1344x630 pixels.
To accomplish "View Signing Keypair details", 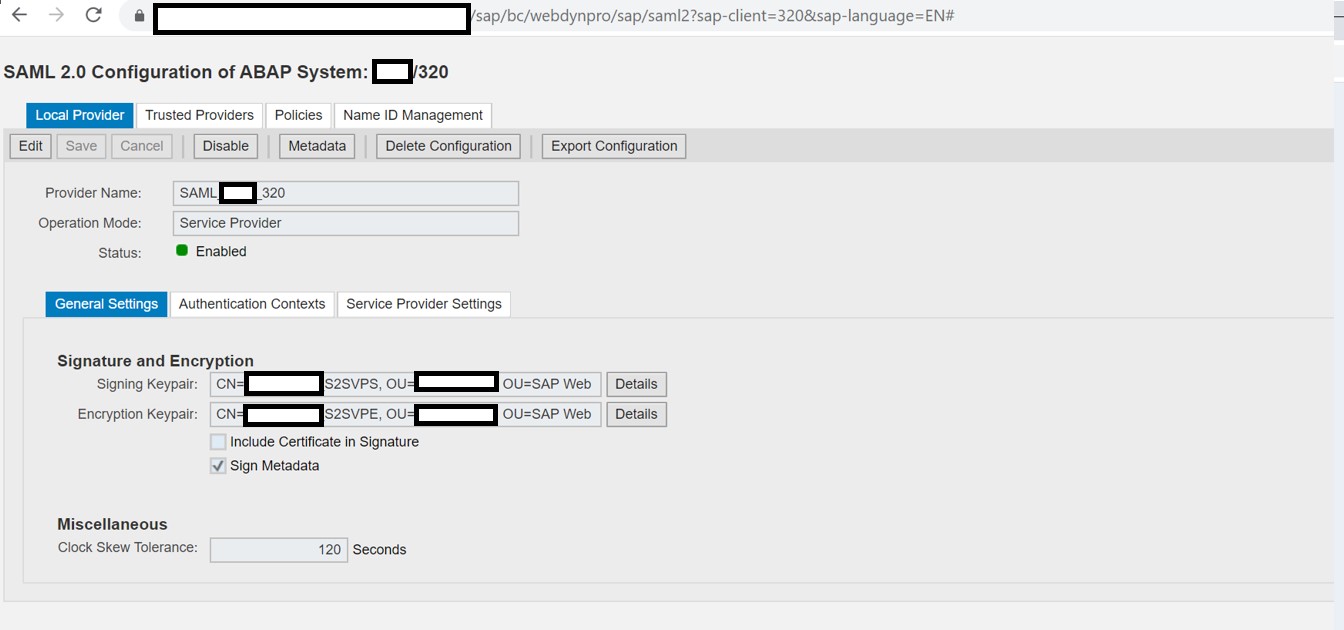I will point(636,384).
